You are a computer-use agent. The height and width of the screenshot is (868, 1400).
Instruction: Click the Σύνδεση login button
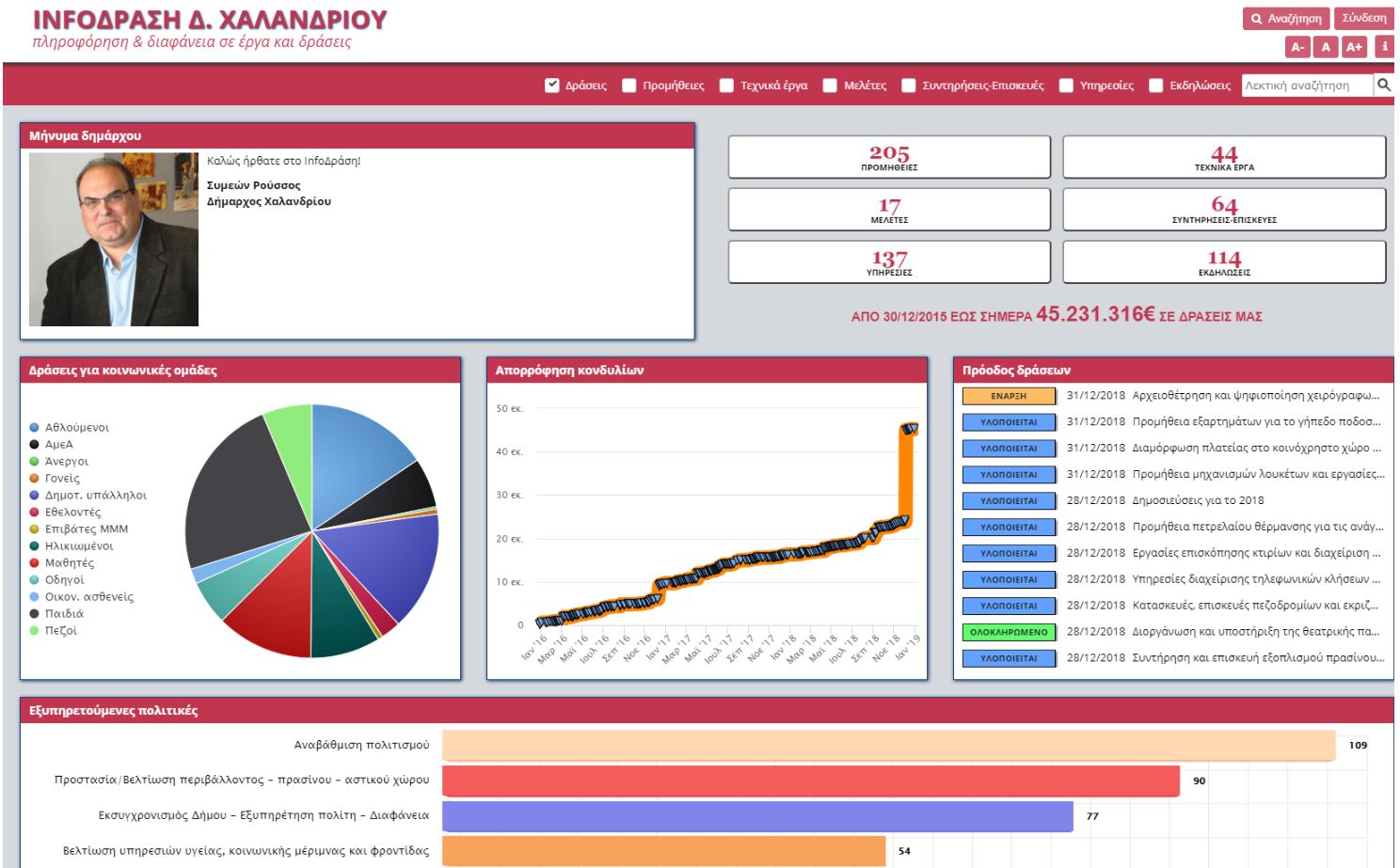pyautogui.click(x=1363, y=19)
